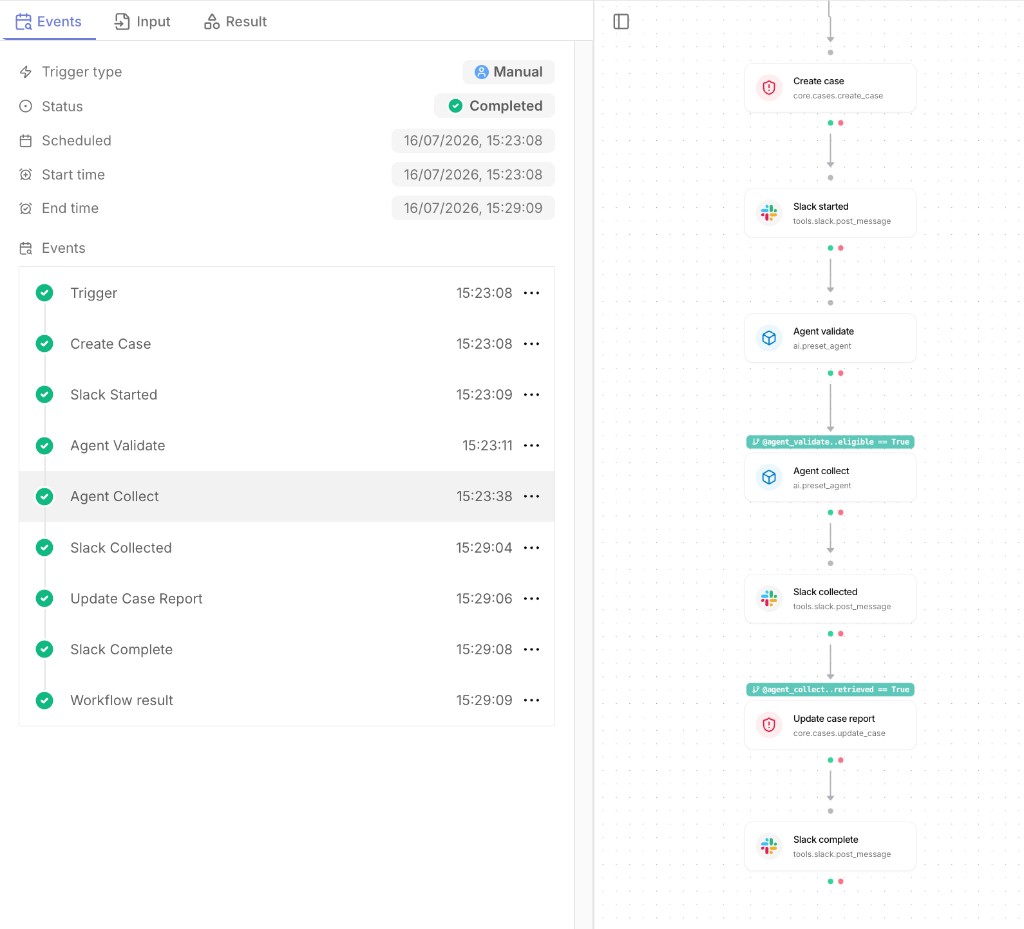
Task: Click the Start time clock icon
Action: point(25,174)
